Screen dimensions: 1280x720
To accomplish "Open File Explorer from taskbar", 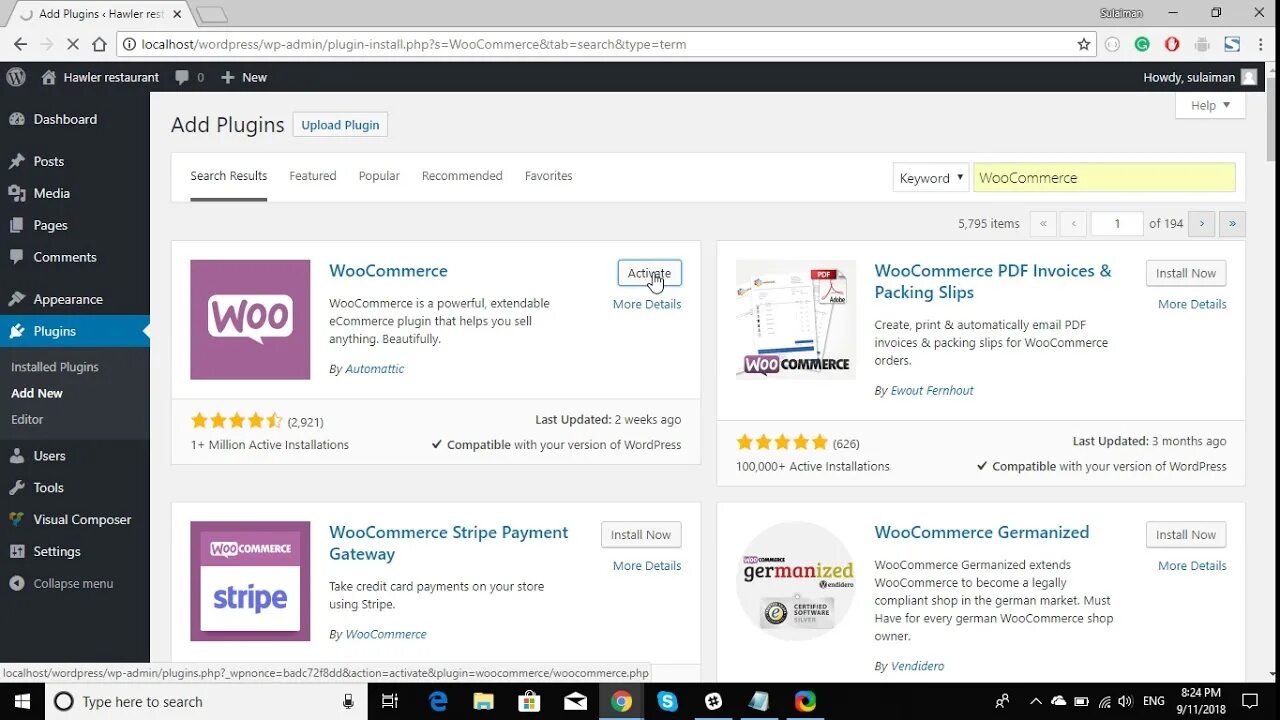I will tap(484, 701).
